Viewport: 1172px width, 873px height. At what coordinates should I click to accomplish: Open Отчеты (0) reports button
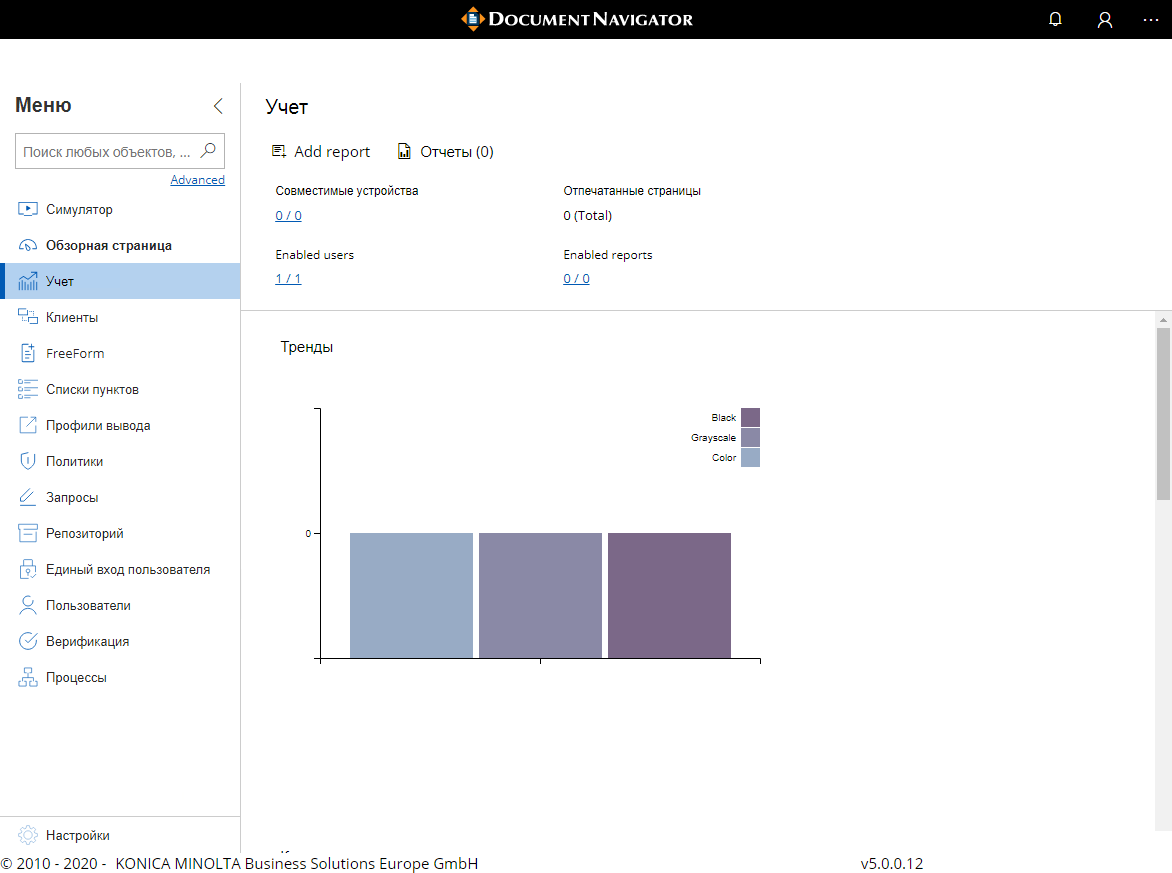pos(445,152)
